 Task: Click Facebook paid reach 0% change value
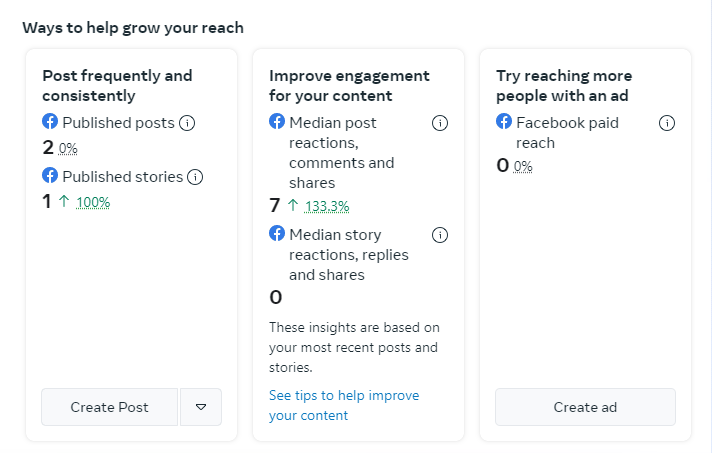click(x=523, y=166)
